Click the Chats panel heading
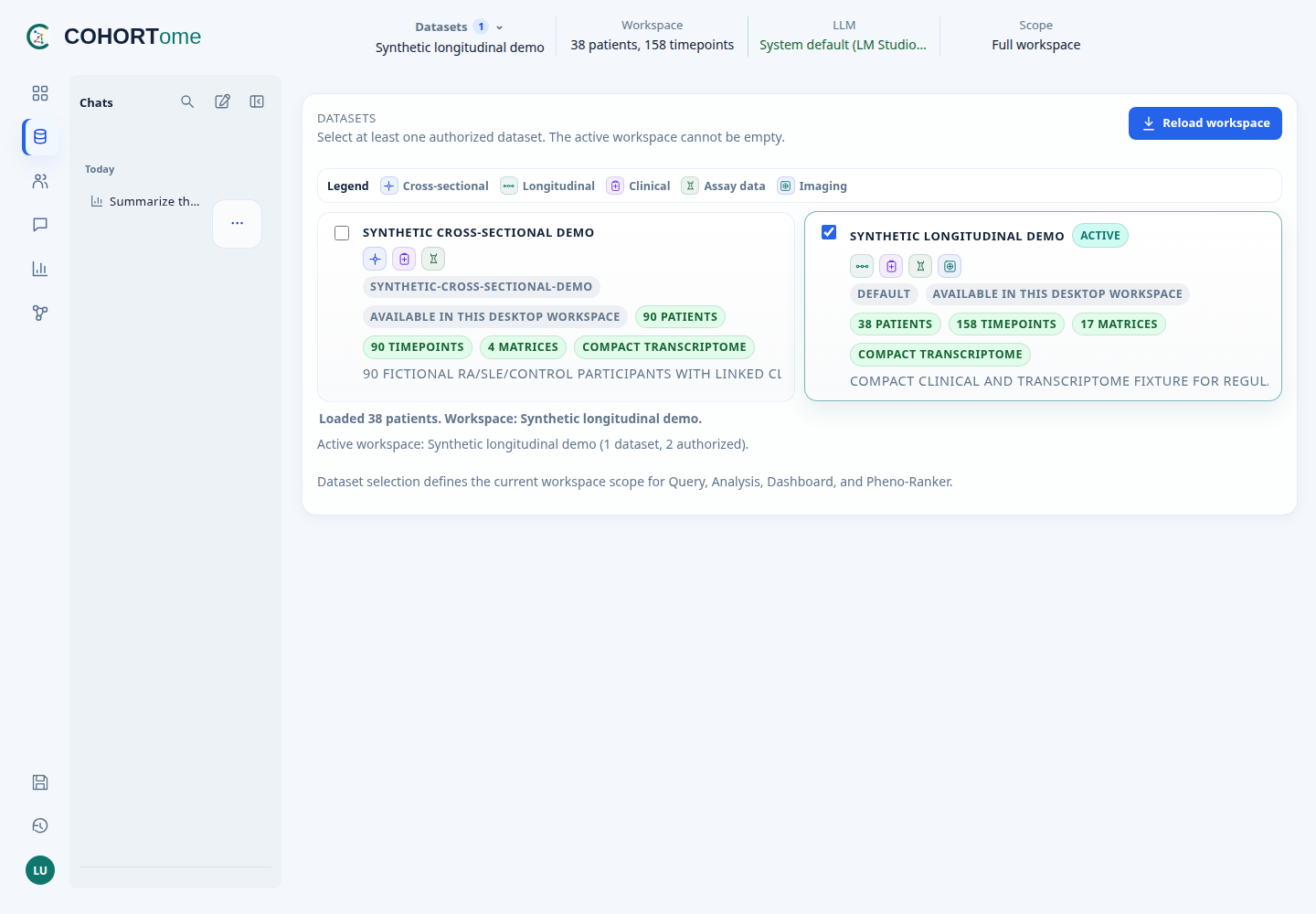 click(96, 102)
